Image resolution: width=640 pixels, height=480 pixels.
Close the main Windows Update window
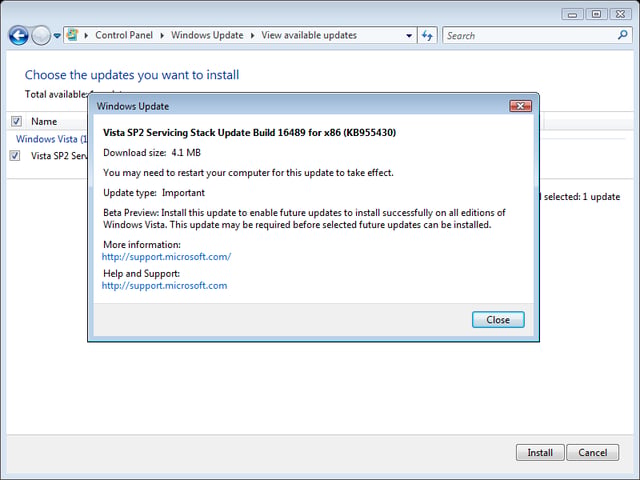point(620,14)
